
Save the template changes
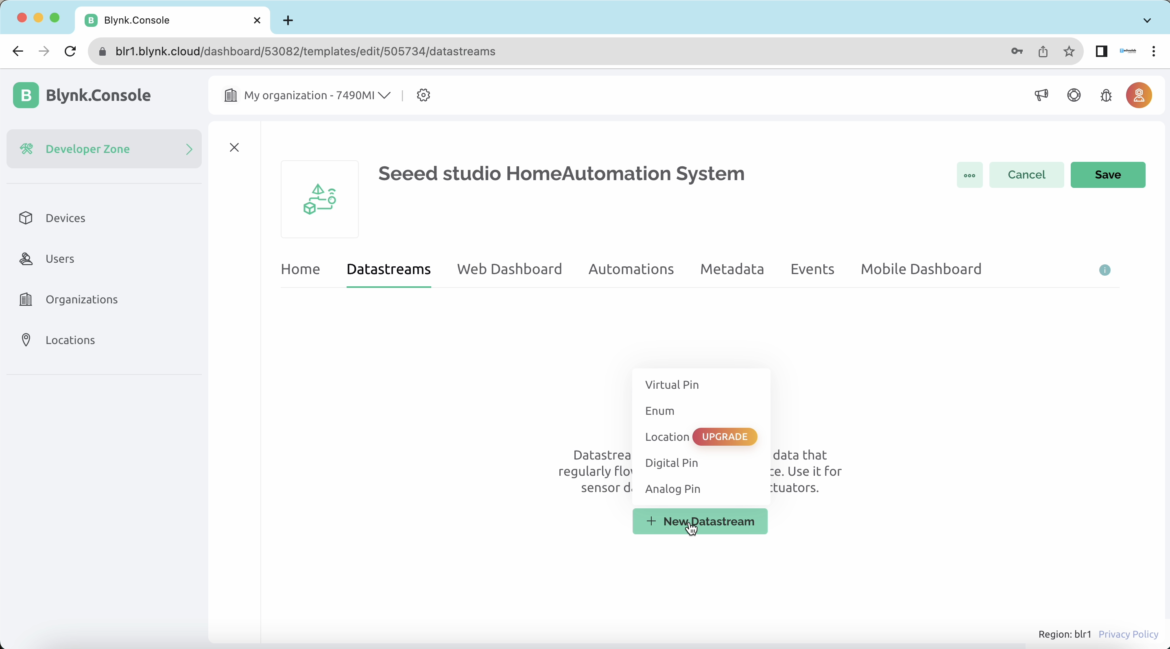click(x=1107, y=174)
